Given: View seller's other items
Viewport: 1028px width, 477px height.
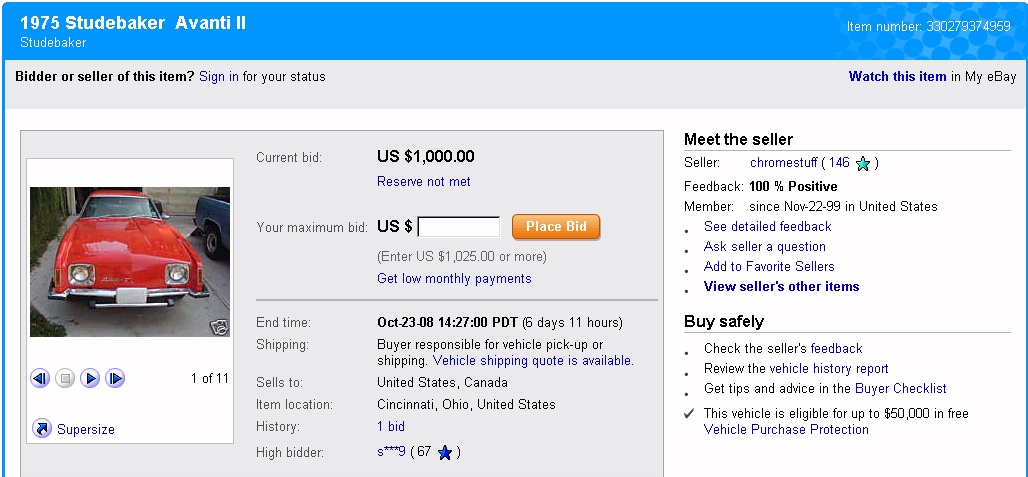Looking at the screenshot, I should point(781,287).
